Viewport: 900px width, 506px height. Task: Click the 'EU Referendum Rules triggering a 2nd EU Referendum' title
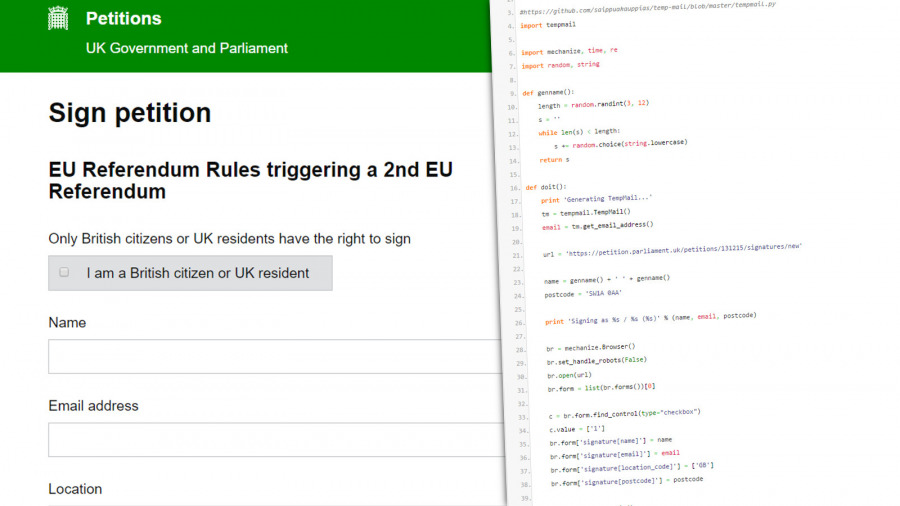tap(250, 180)
